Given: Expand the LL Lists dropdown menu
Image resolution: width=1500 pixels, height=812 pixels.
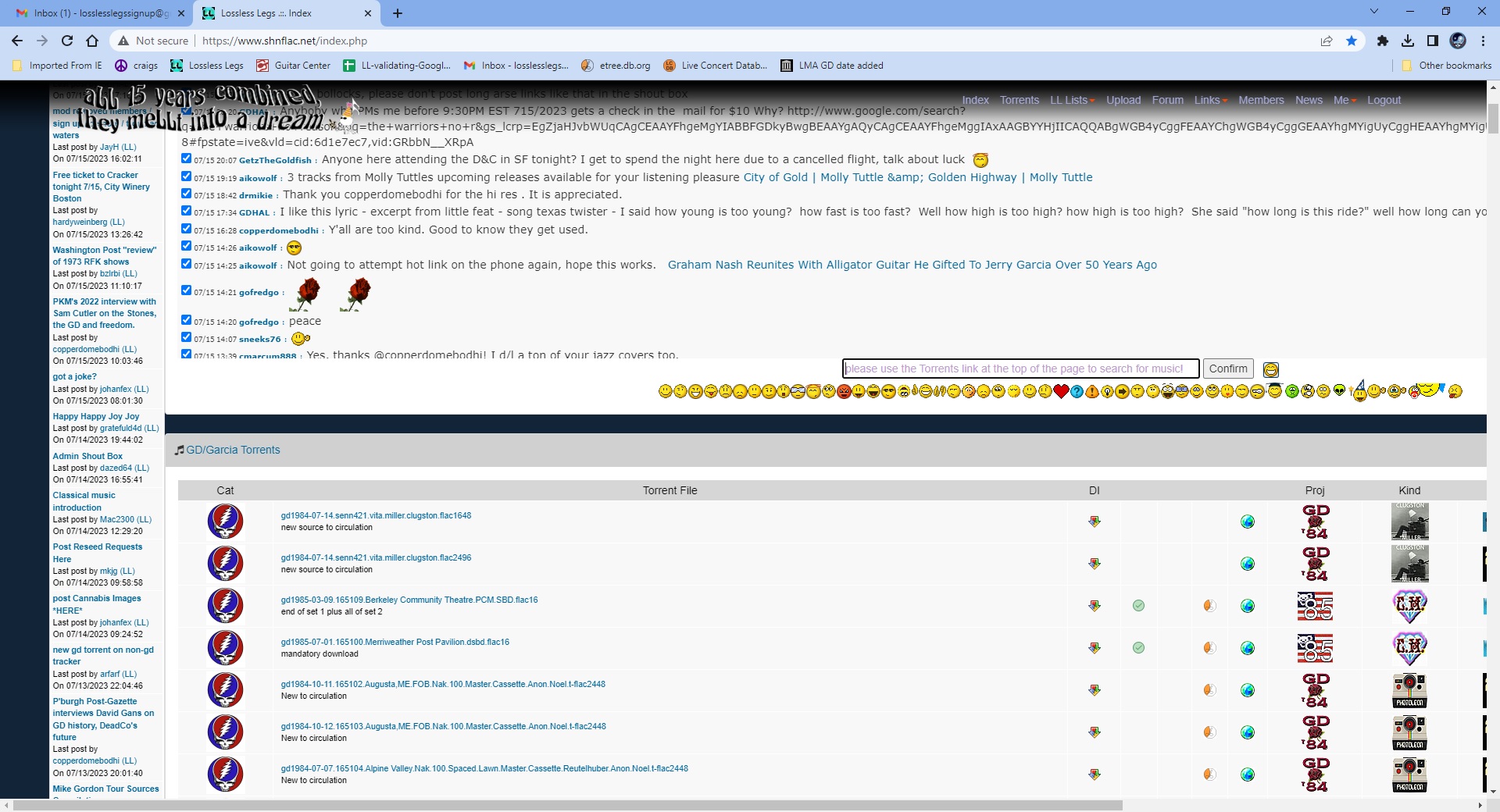Looking at the screenshot, I should tap(1072, 100).
